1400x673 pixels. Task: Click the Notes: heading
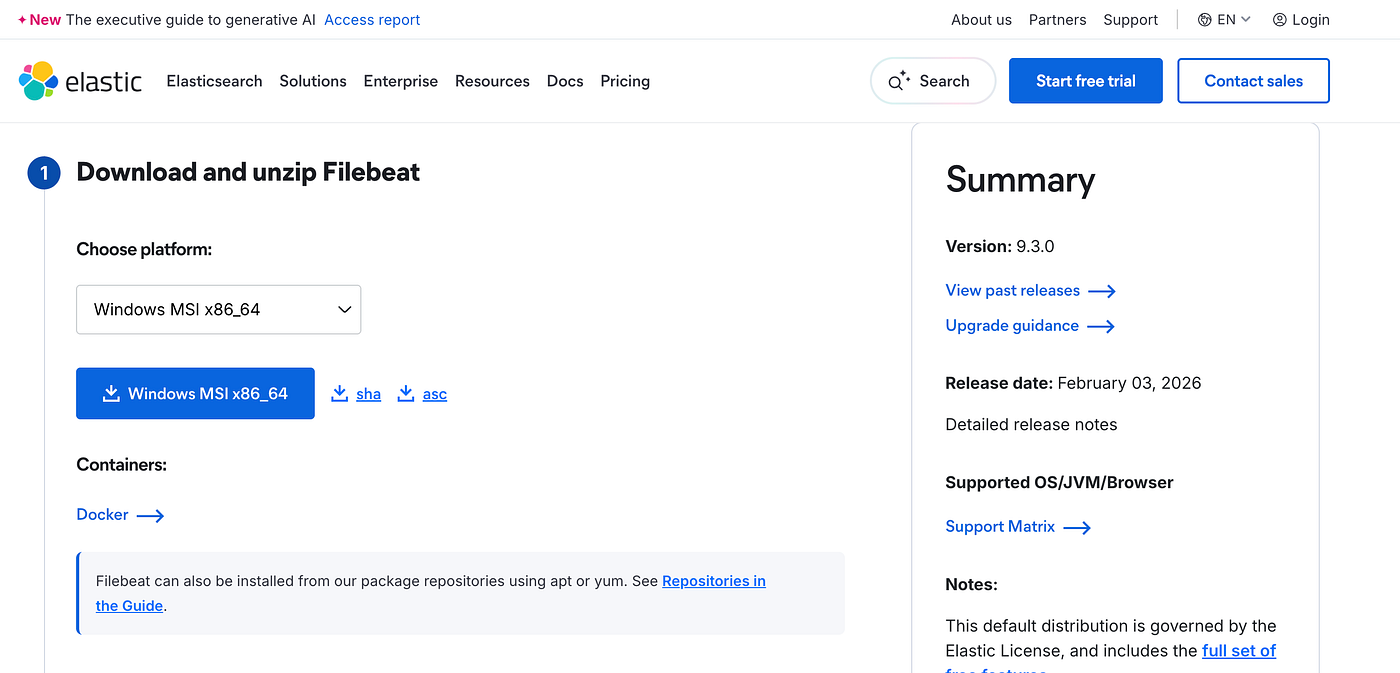(971, 585)
